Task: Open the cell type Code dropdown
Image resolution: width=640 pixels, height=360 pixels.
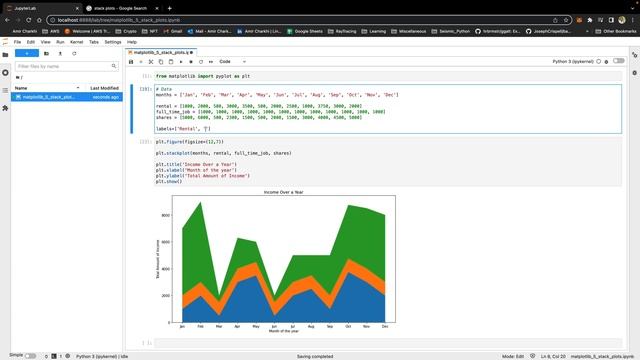Action: (x=233, y=62)
